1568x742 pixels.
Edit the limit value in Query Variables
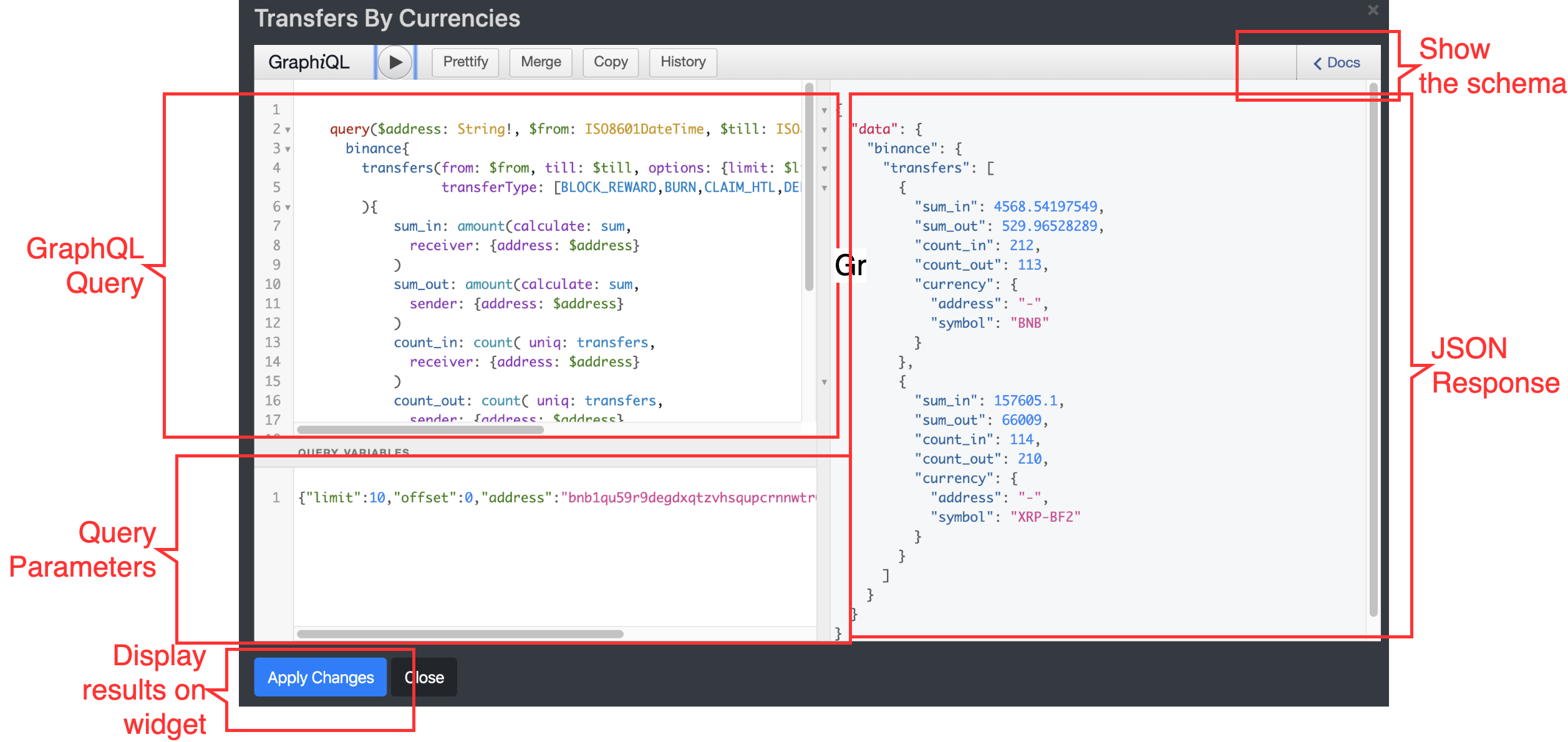click(378, 497)
